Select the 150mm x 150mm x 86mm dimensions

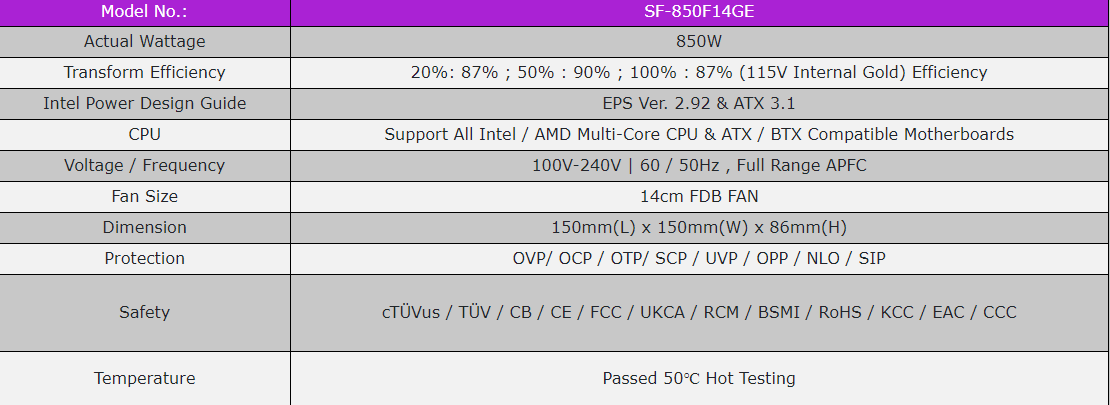tap(699, 227)
